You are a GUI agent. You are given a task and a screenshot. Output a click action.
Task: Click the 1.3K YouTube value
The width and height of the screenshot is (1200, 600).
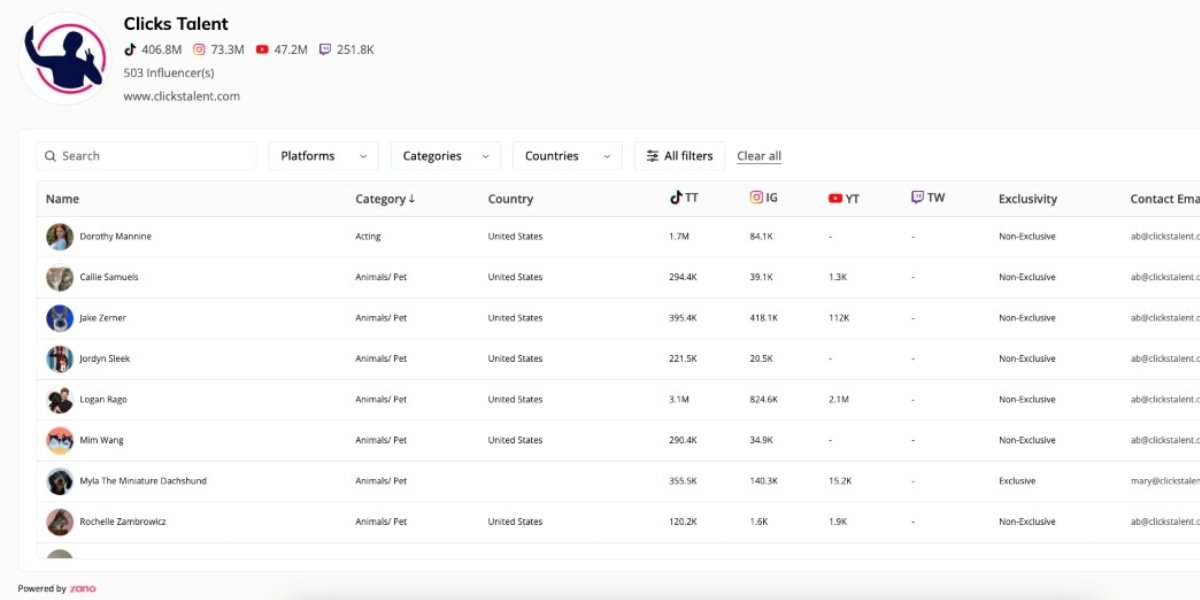pos(838,278)
